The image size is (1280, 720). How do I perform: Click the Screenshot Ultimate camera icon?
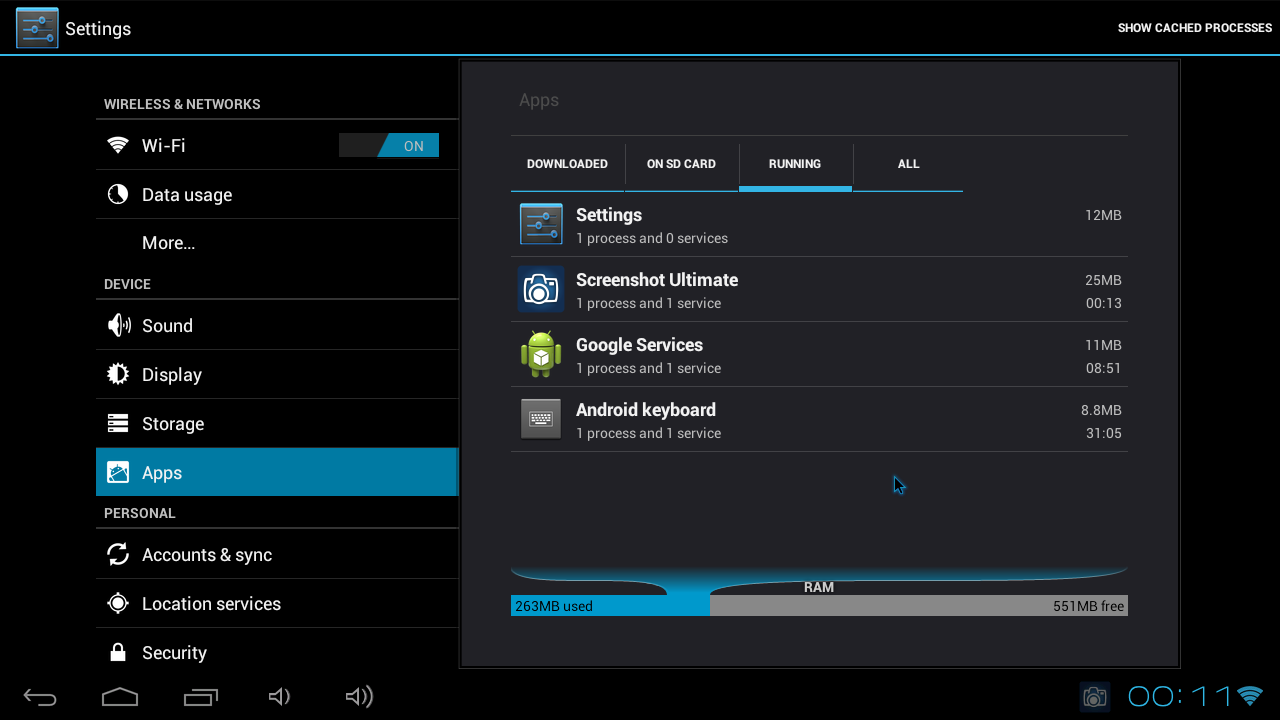tap(541, 289)
